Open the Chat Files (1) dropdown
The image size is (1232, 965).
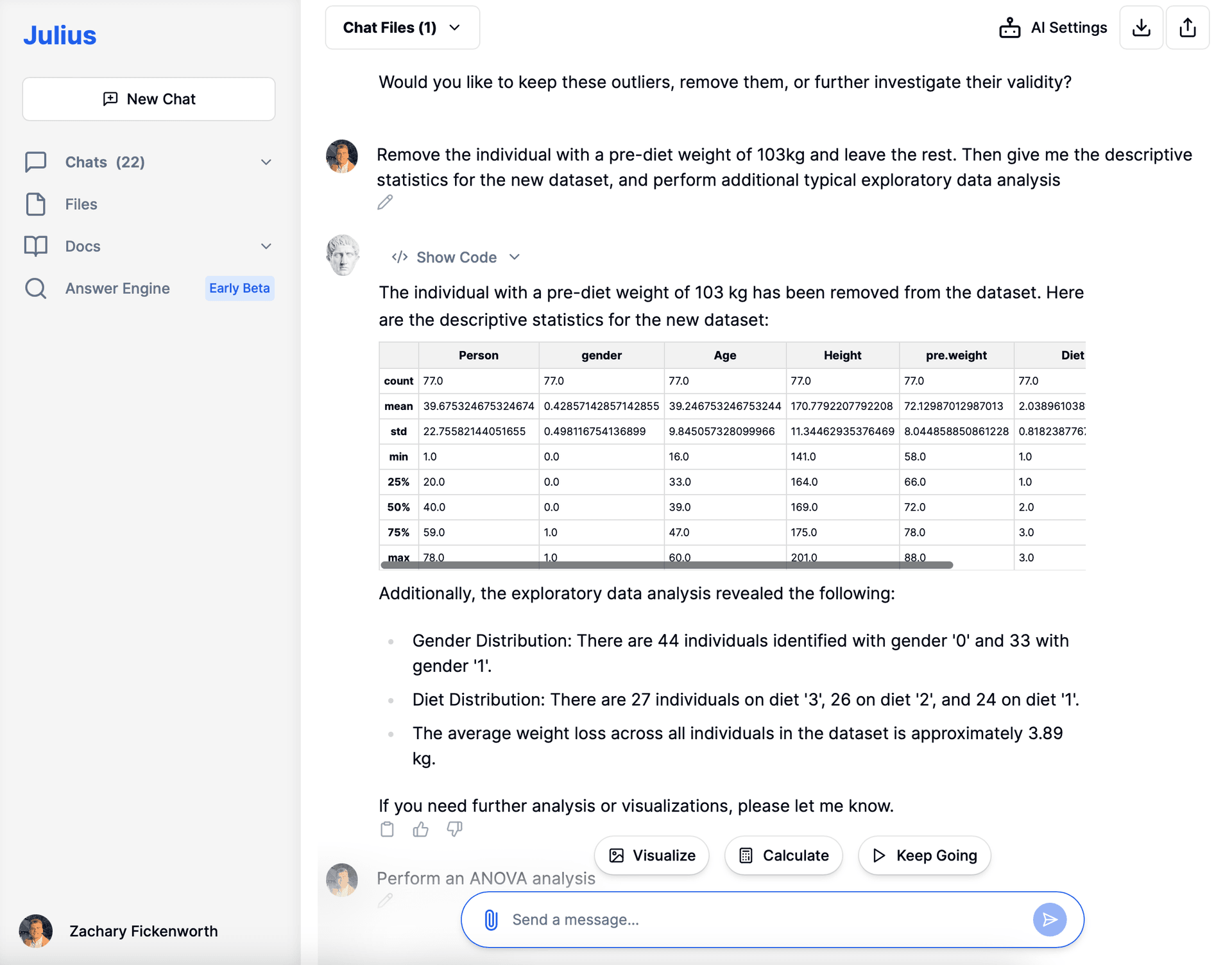402,28
